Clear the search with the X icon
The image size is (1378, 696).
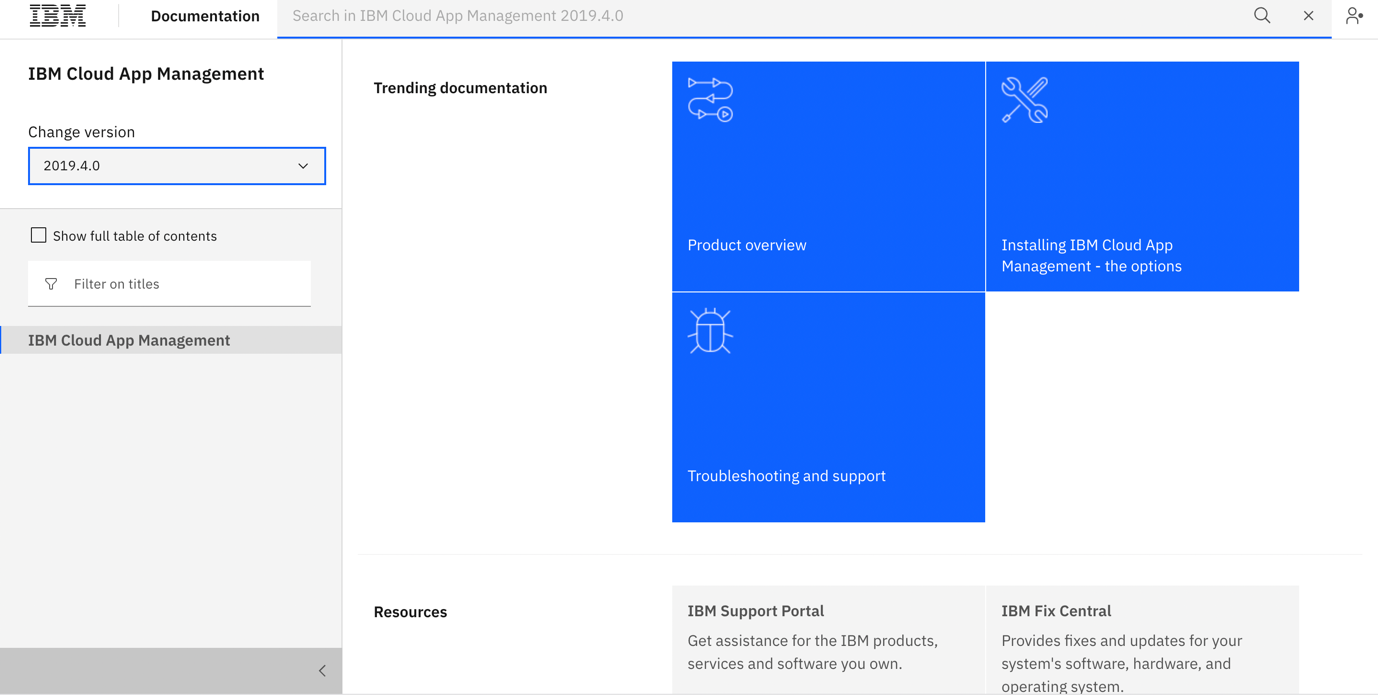1308,16
